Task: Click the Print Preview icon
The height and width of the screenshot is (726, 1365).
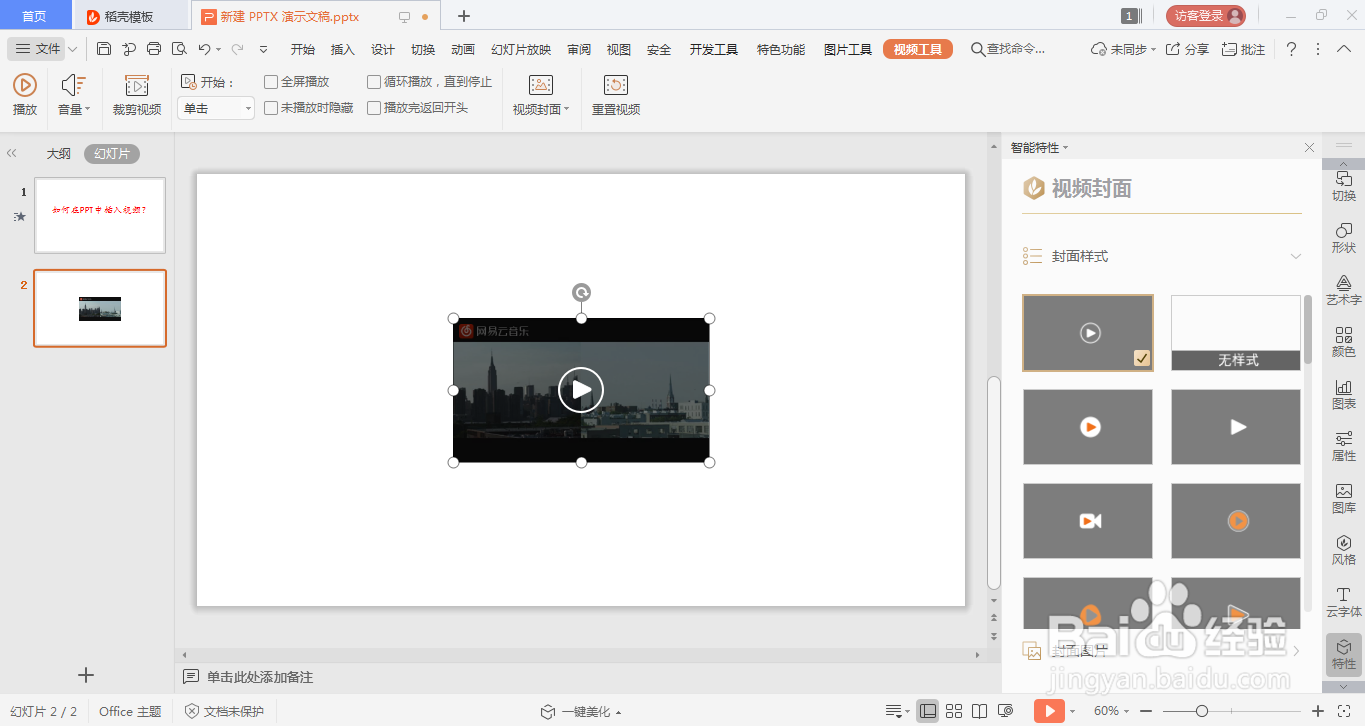Action: coord(179,48)
